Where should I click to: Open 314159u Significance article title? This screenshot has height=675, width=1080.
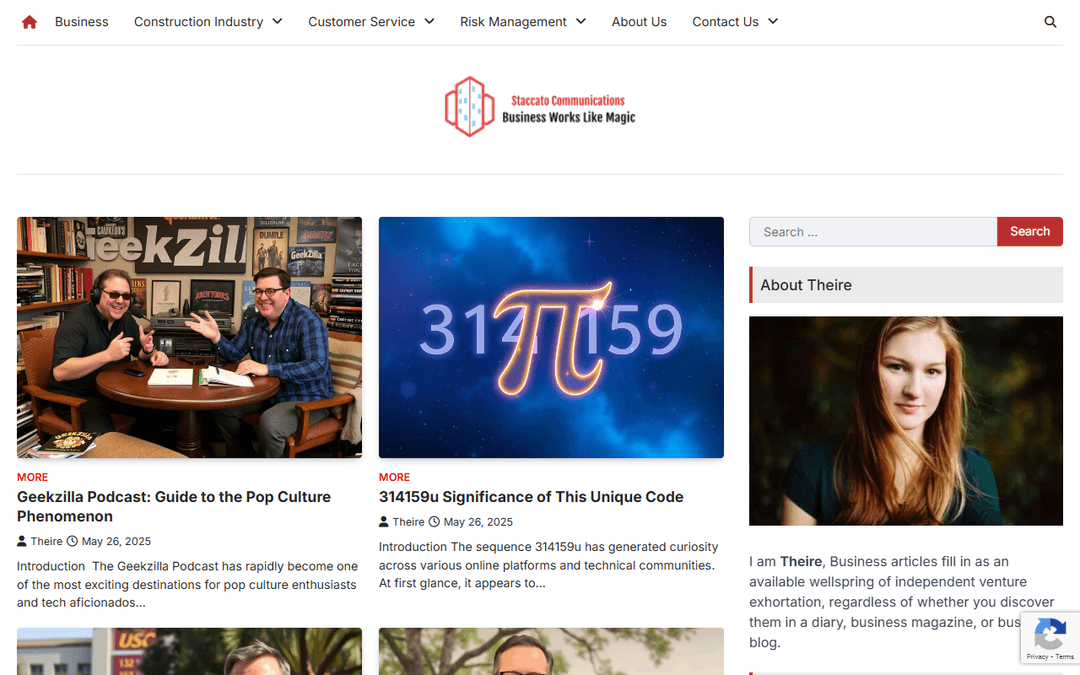click(x=531, y=497)
